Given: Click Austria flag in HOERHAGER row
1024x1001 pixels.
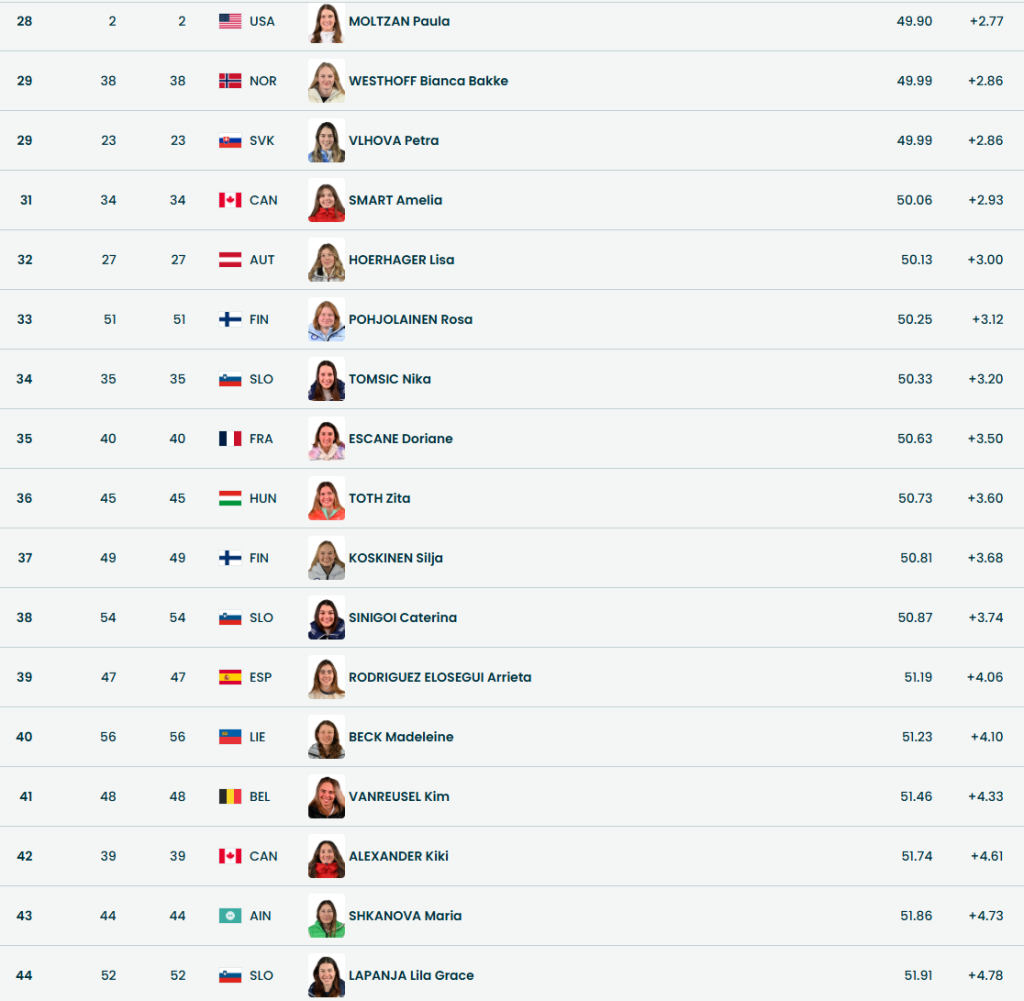Looking at the screenshot, I should coord(230,260).
